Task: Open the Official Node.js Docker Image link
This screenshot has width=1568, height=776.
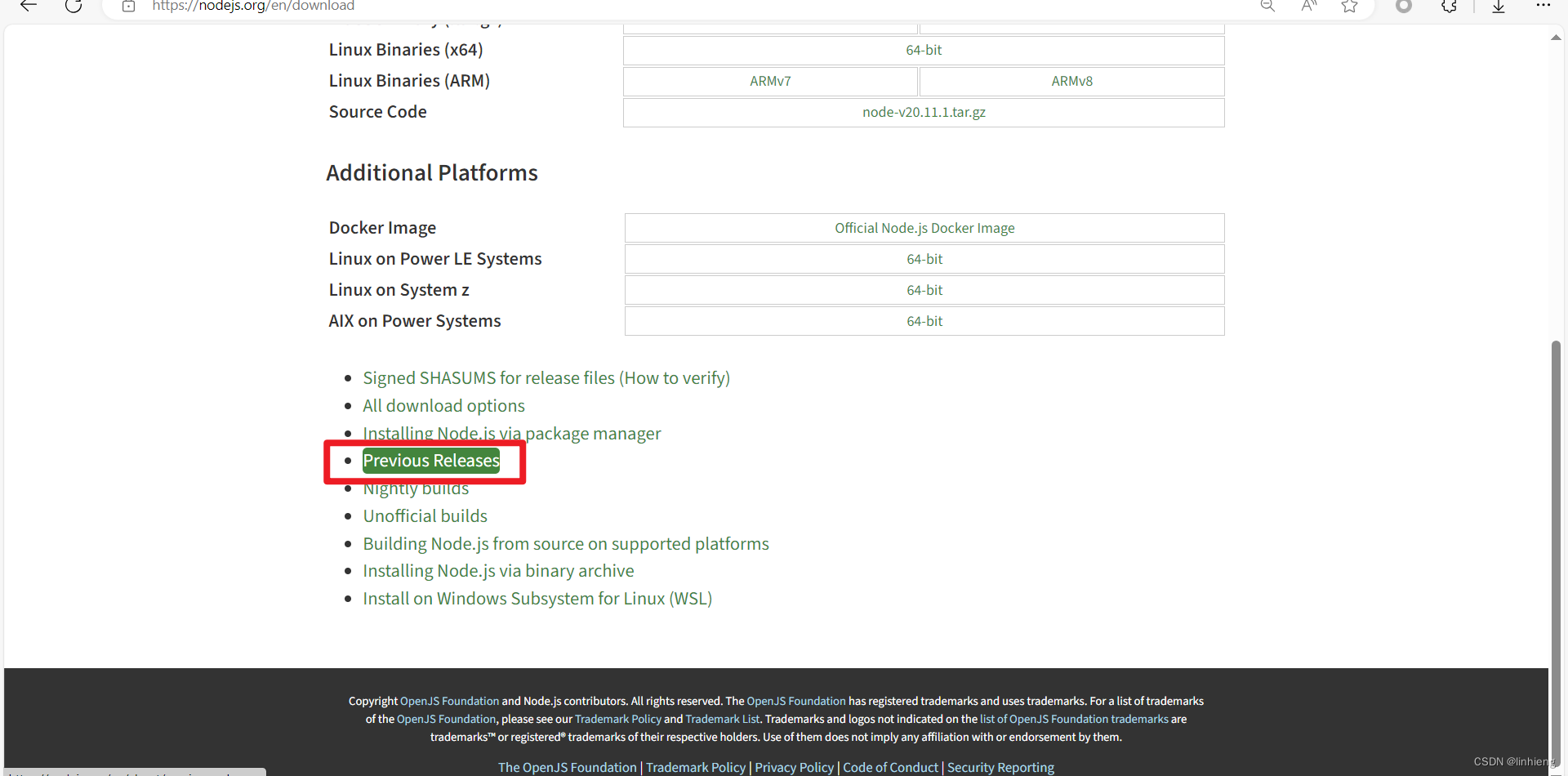Action: pos(924,229)
